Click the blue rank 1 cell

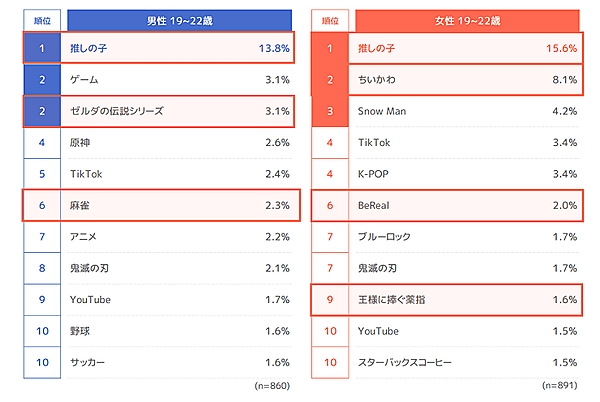tap(42, 47)
